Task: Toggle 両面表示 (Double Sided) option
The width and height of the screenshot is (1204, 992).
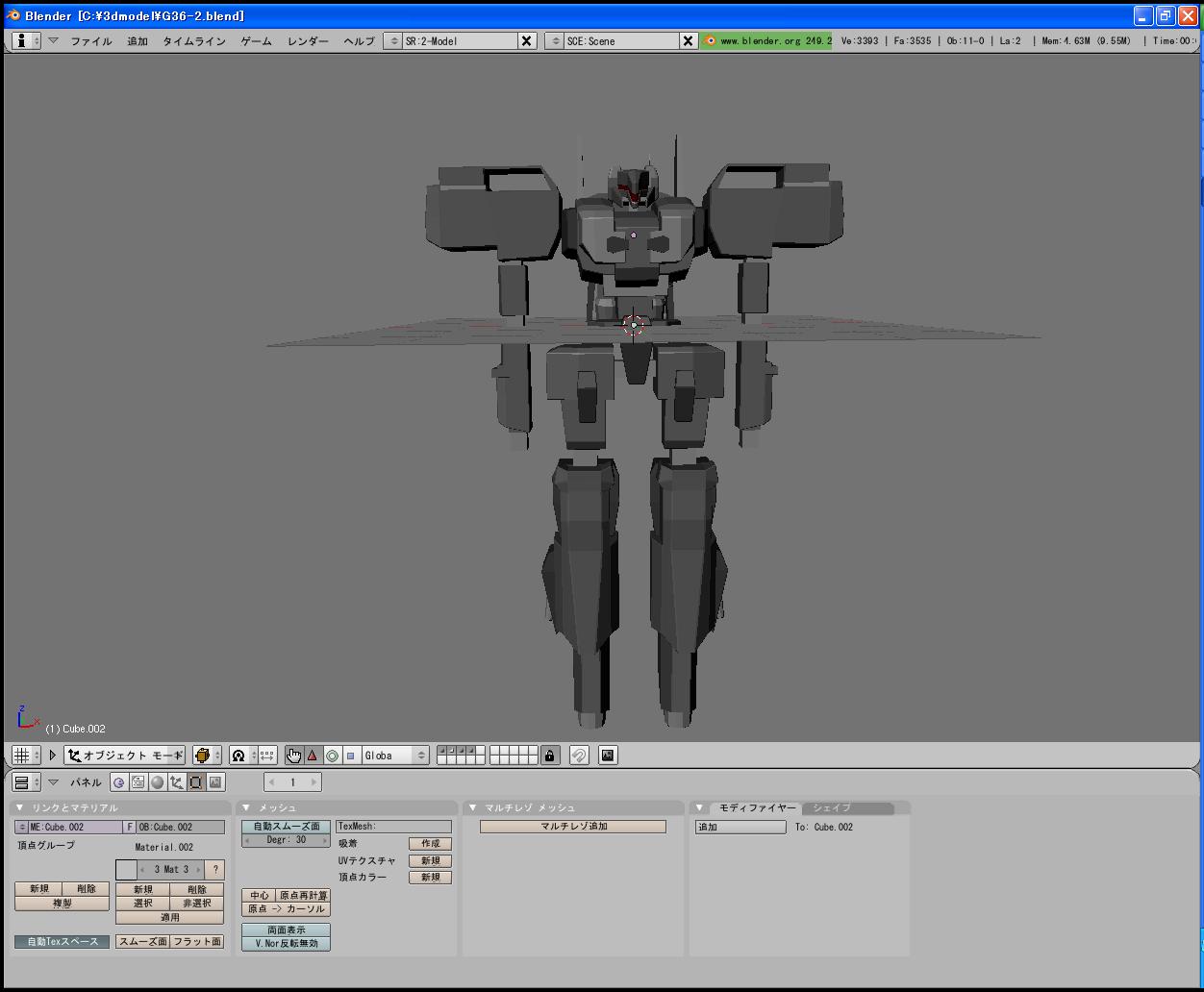Action: pyautogui.click(x=286, y=930)
